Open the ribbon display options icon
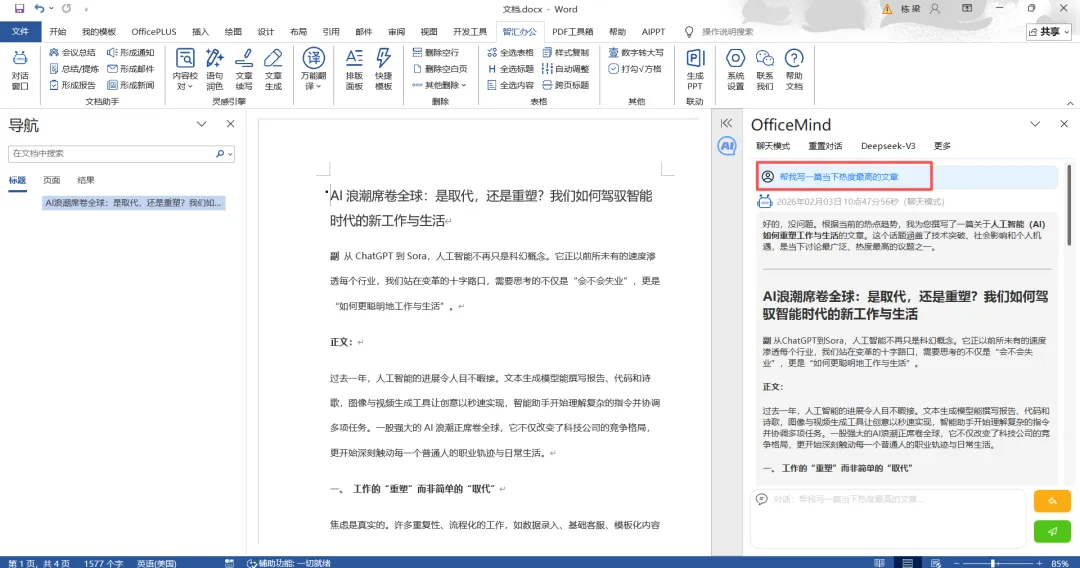The image size is (1080, 568). (x=967, y=9)
